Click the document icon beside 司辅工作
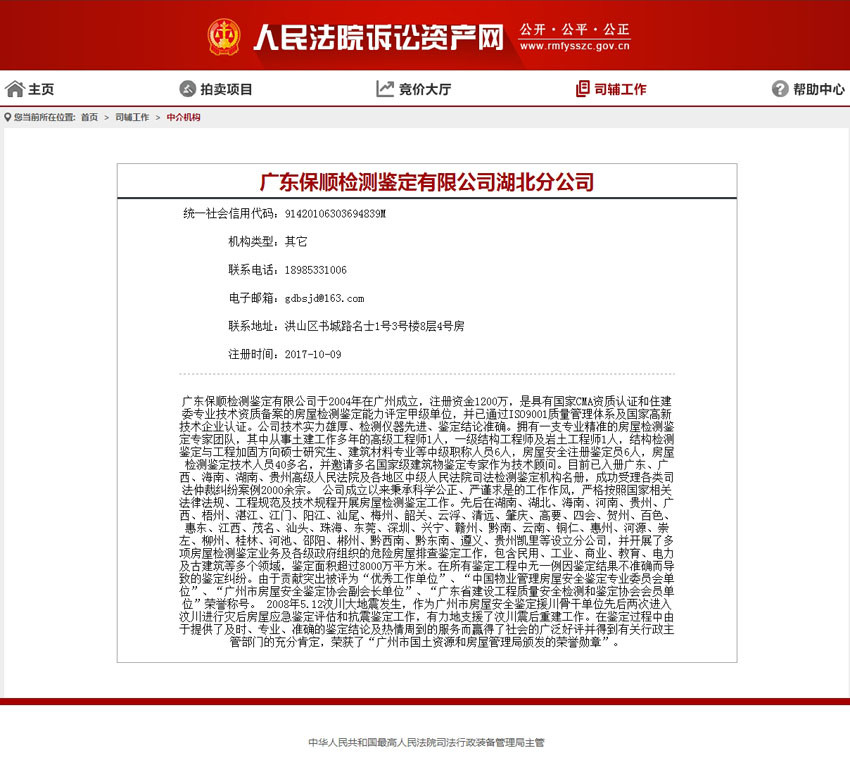Image resolution: width=850 pixels, height=760 pixels. click(x=582, y=89)
